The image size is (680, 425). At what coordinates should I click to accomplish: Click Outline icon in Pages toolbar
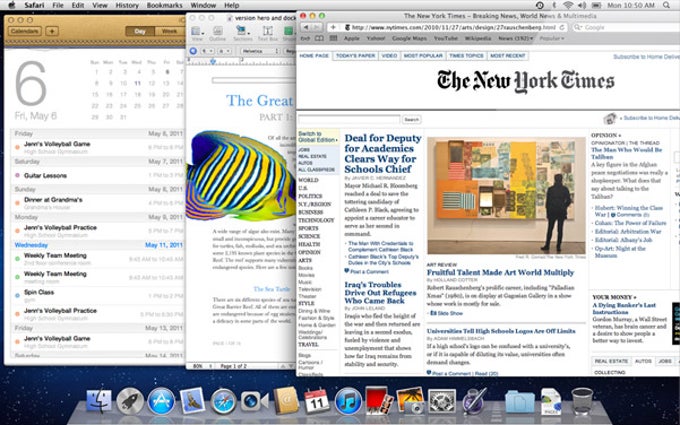(218, 33)
